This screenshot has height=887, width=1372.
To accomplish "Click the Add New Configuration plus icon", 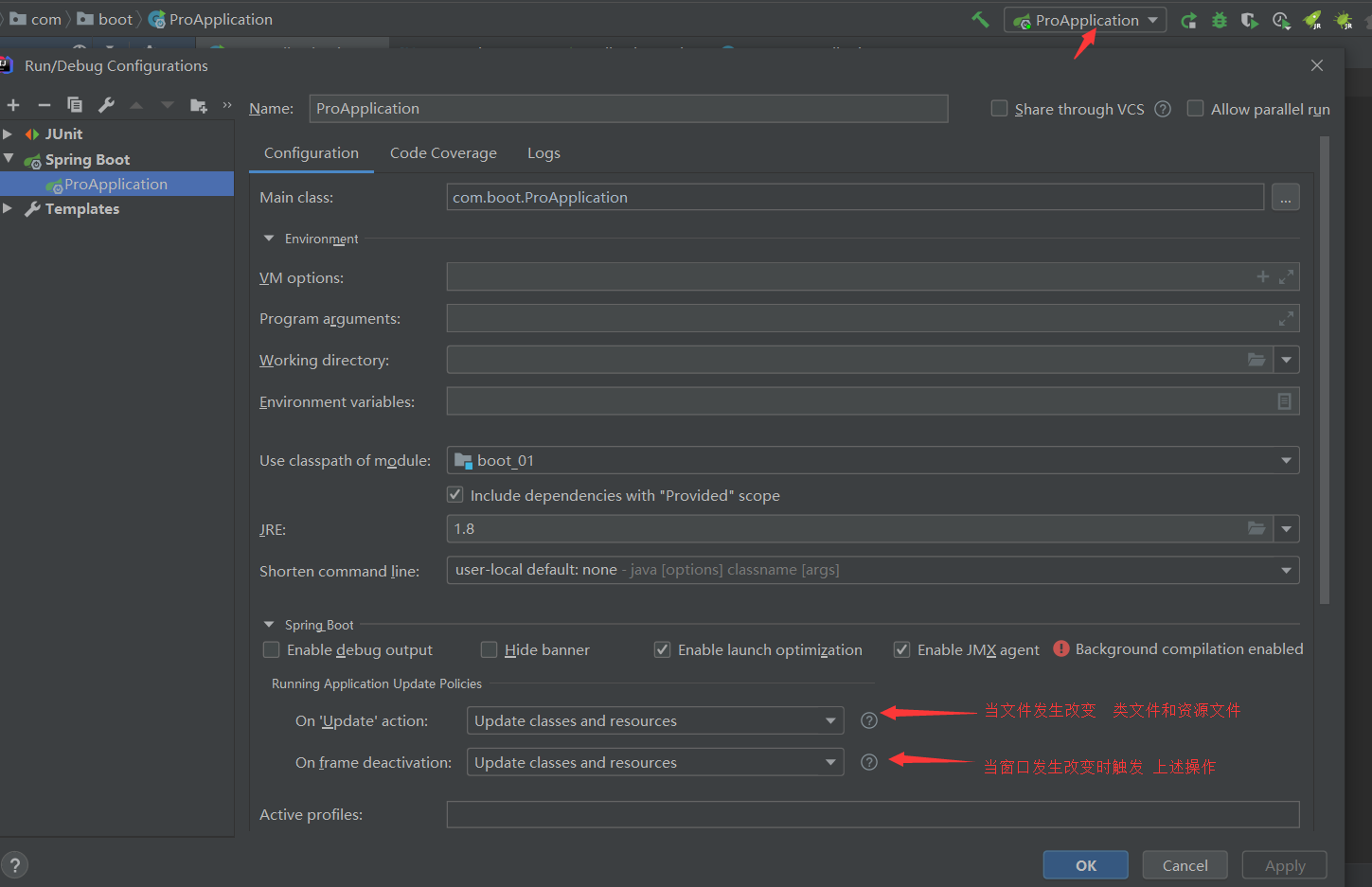I will (13, 105).
